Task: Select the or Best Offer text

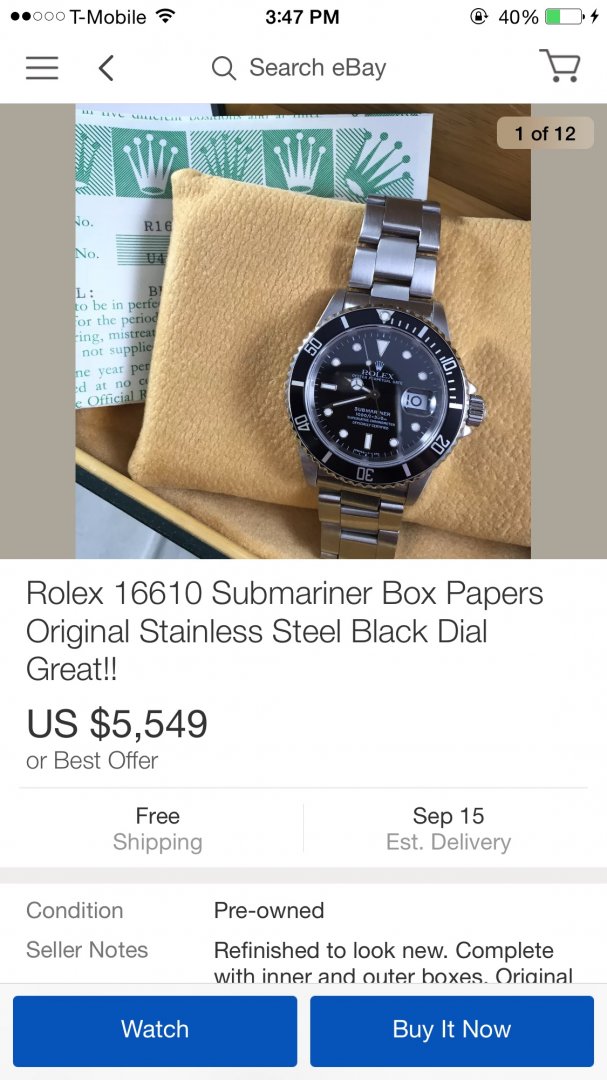Action: point(92,761)
